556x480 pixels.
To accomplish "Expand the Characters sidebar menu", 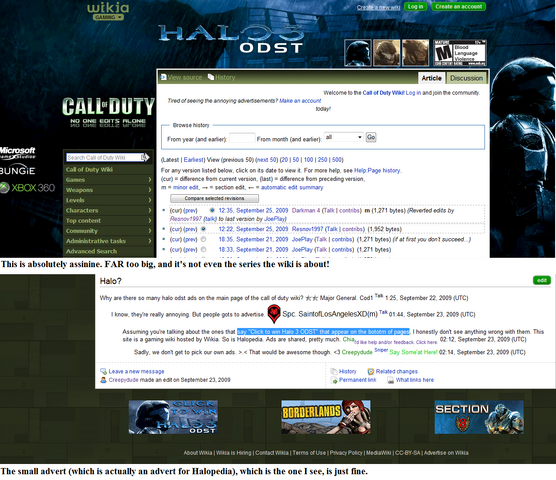I will click(109, 211).
